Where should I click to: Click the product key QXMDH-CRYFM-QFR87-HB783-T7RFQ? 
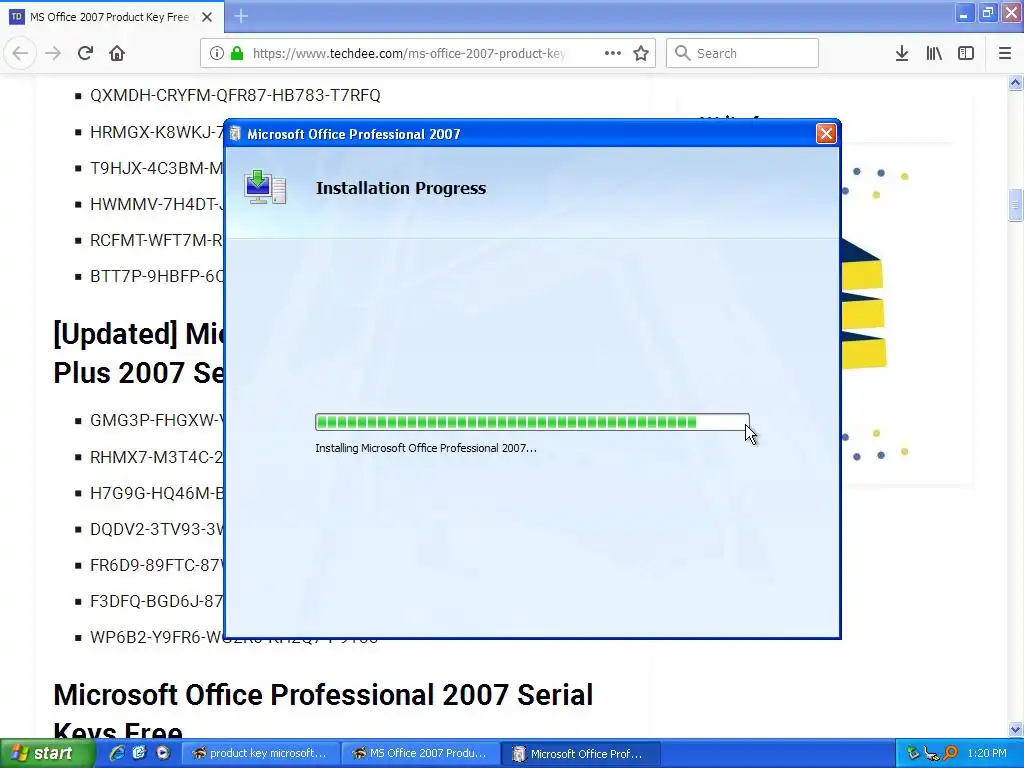235,95
